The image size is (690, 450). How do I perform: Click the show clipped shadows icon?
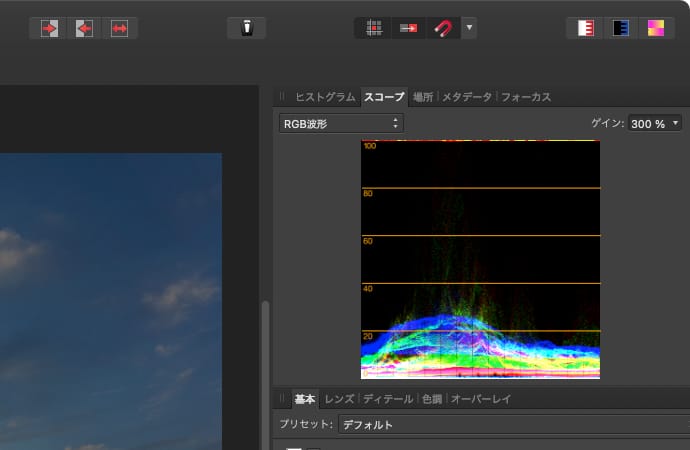point(620,28)
